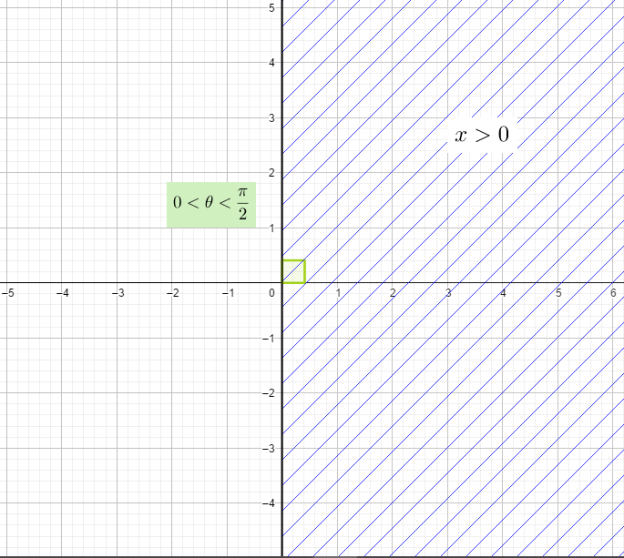624x558 pixels.
Task: Click the −1 tick label on the y-axis
Action: pos(270,338)
